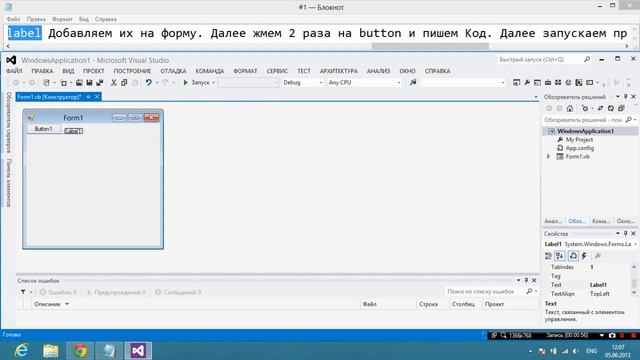Click Alphabetical sort icon in Properties
640x360 pixels.
[x=560, y=256]
